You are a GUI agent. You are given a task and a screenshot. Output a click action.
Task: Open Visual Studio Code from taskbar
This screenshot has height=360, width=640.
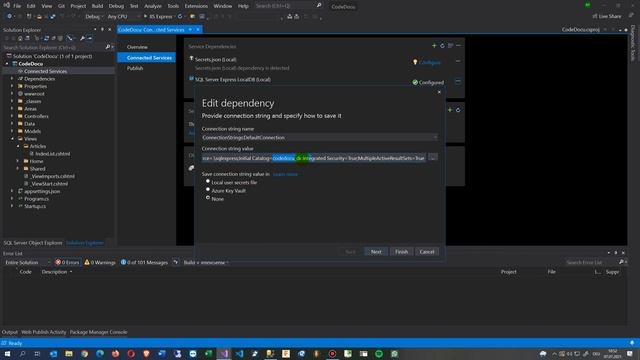(239, 354)
